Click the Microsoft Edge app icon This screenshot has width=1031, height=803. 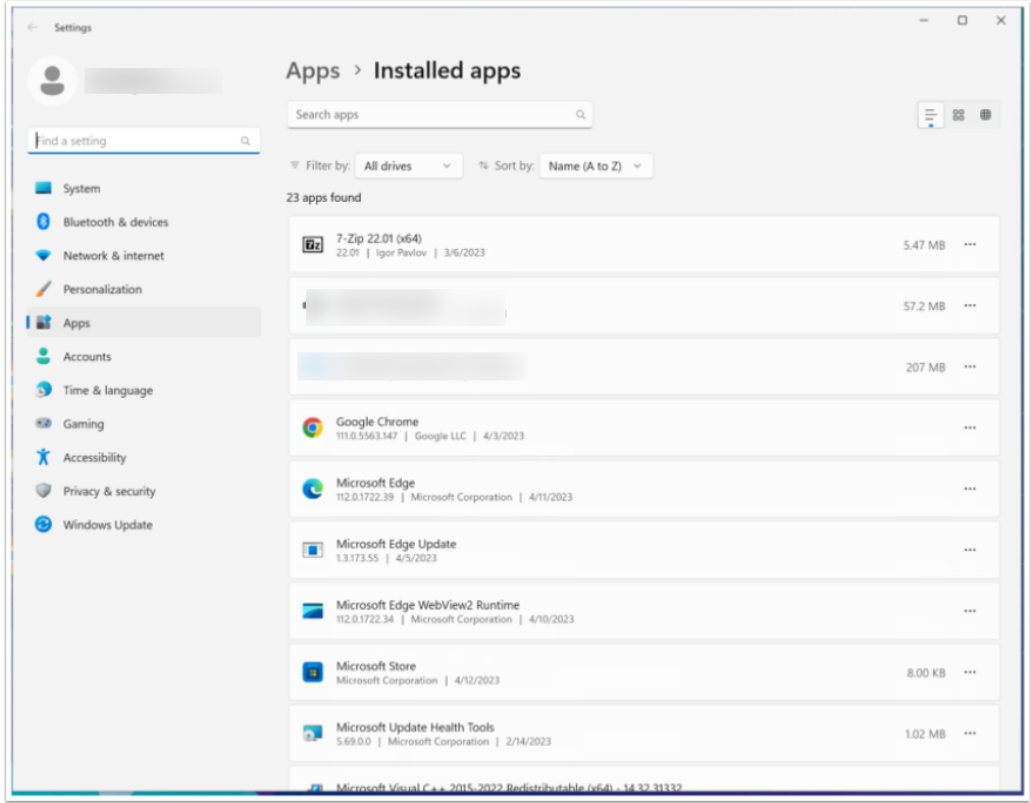click(x=313, y=489)
